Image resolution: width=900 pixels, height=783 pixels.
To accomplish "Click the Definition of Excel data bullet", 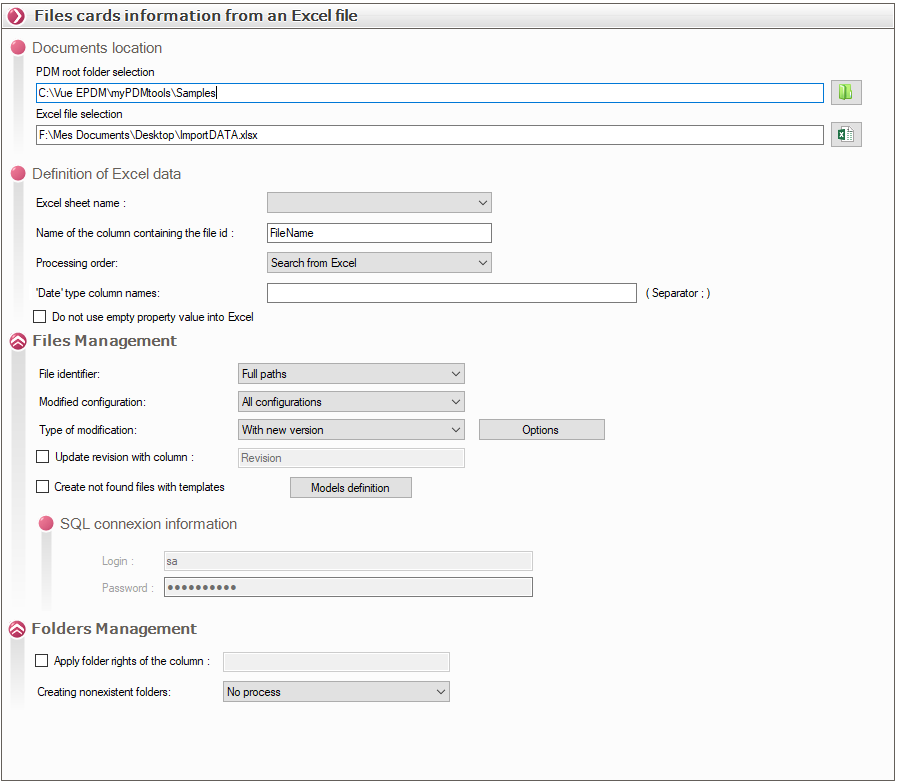I will click(x=17, y=174).
